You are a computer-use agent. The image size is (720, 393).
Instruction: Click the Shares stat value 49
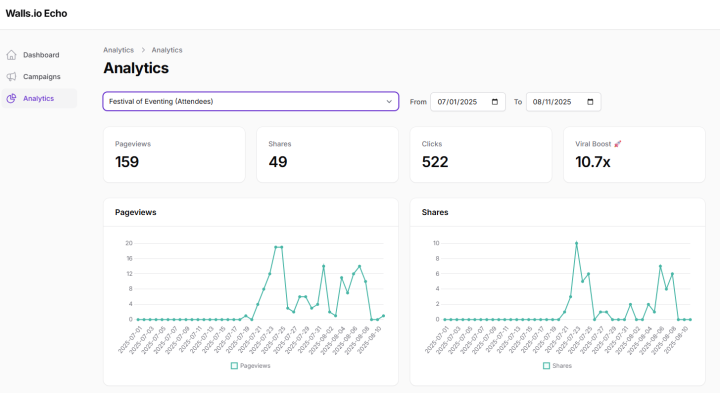tap(278, 162)
